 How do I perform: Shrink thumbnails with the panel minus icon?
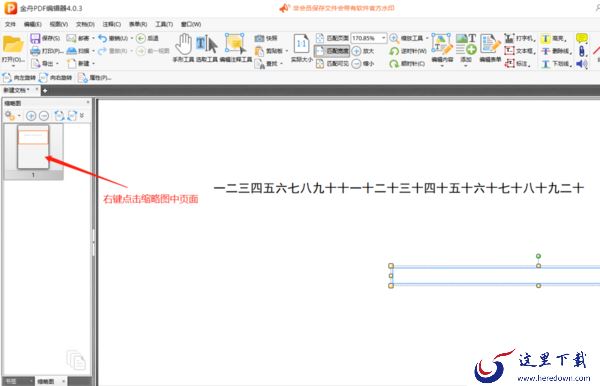tap(44, 116)
